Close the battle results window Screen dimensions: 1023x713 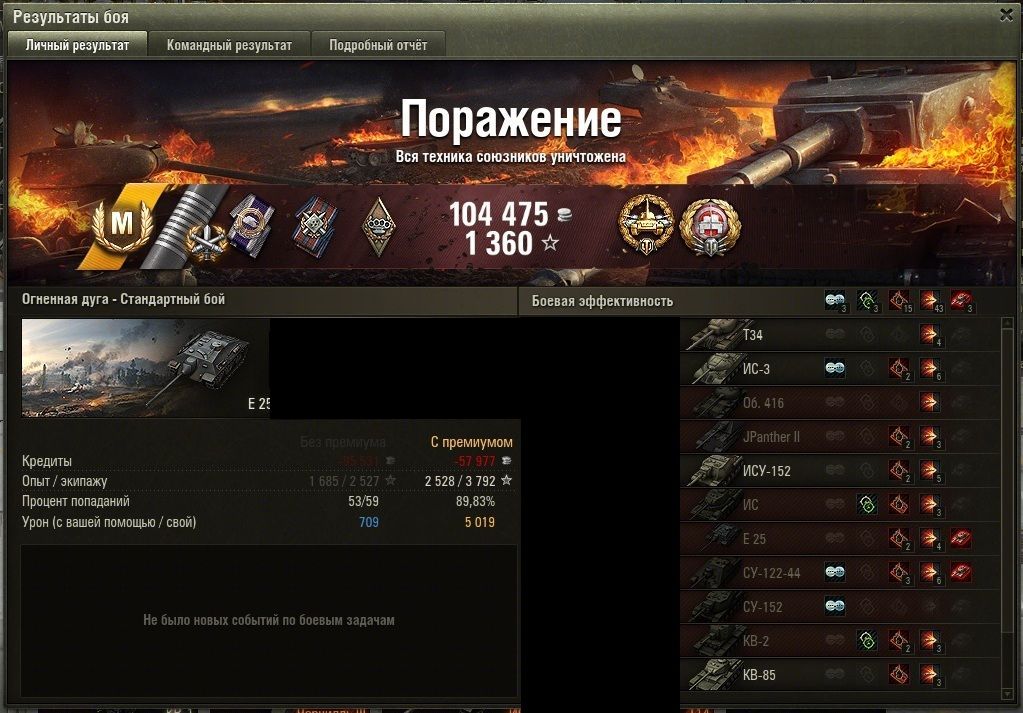pyautogui.click(x=1007, y=14)
